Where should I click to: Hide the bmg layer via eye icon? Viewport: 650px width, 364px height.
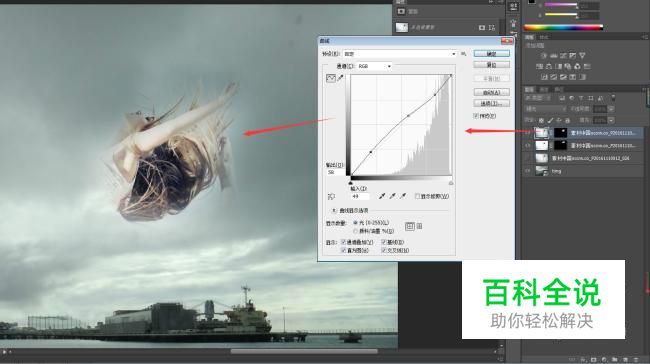click(528, 171)
